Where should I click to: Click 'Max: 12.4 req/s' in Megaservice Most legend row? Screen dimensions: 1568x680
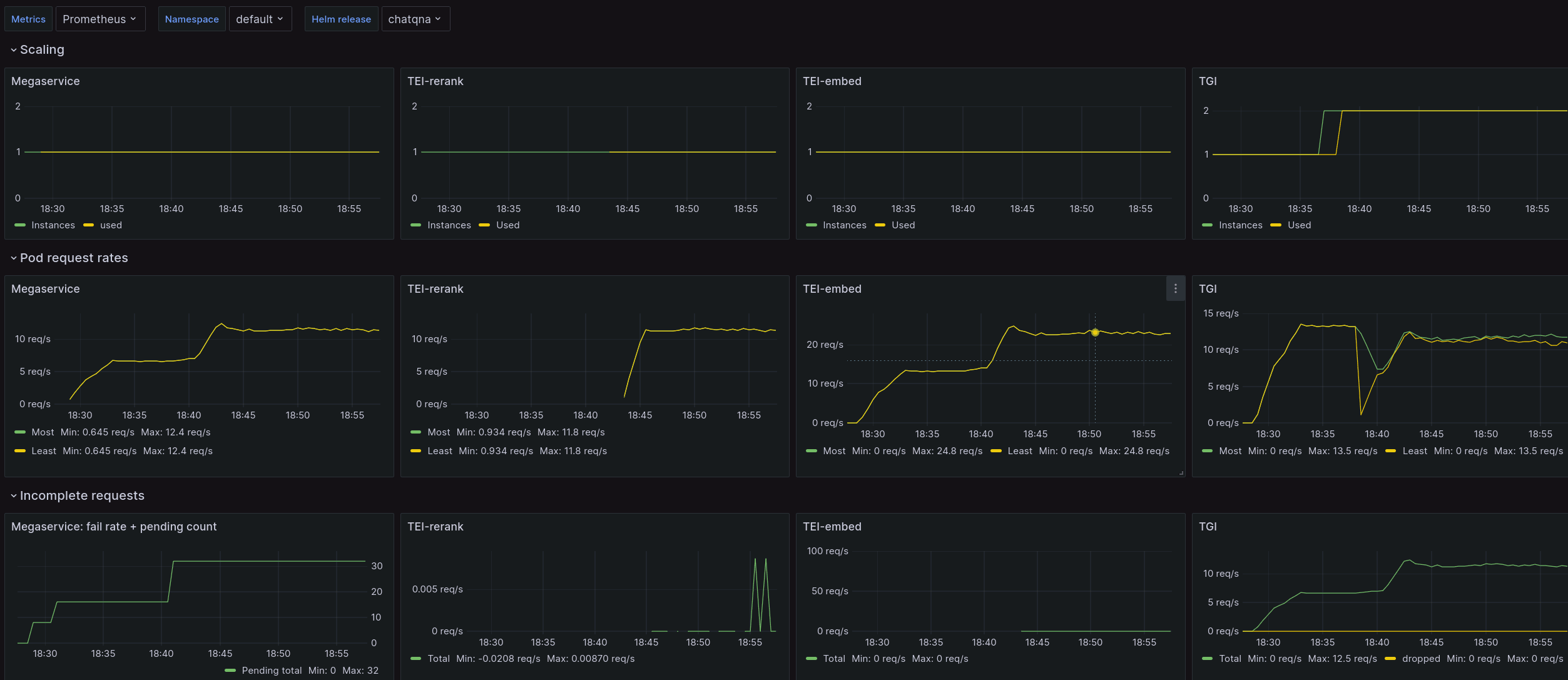tap(176, 432)
